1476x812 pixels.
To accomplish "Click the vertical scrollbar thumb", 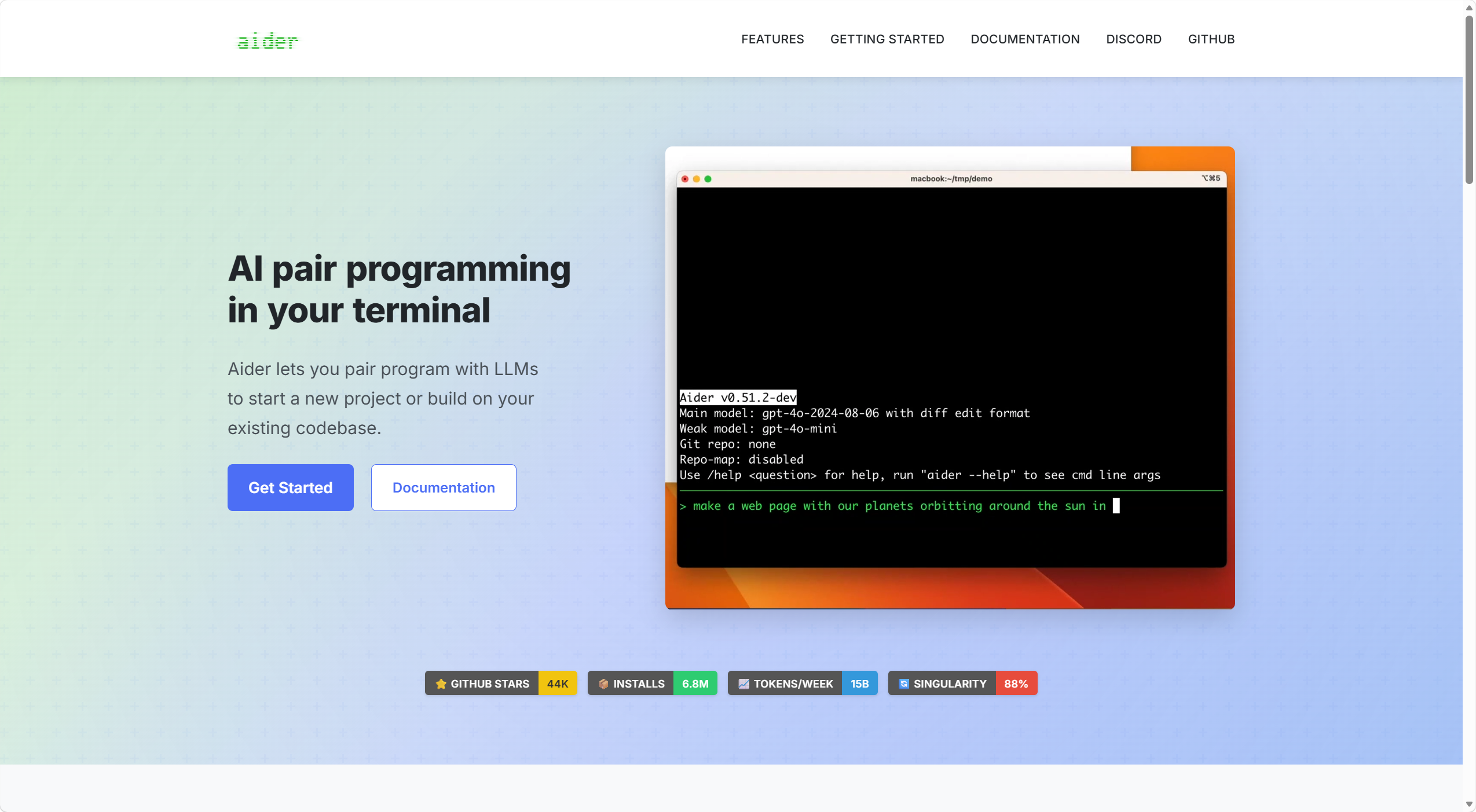I will [x=1469, y=100].
